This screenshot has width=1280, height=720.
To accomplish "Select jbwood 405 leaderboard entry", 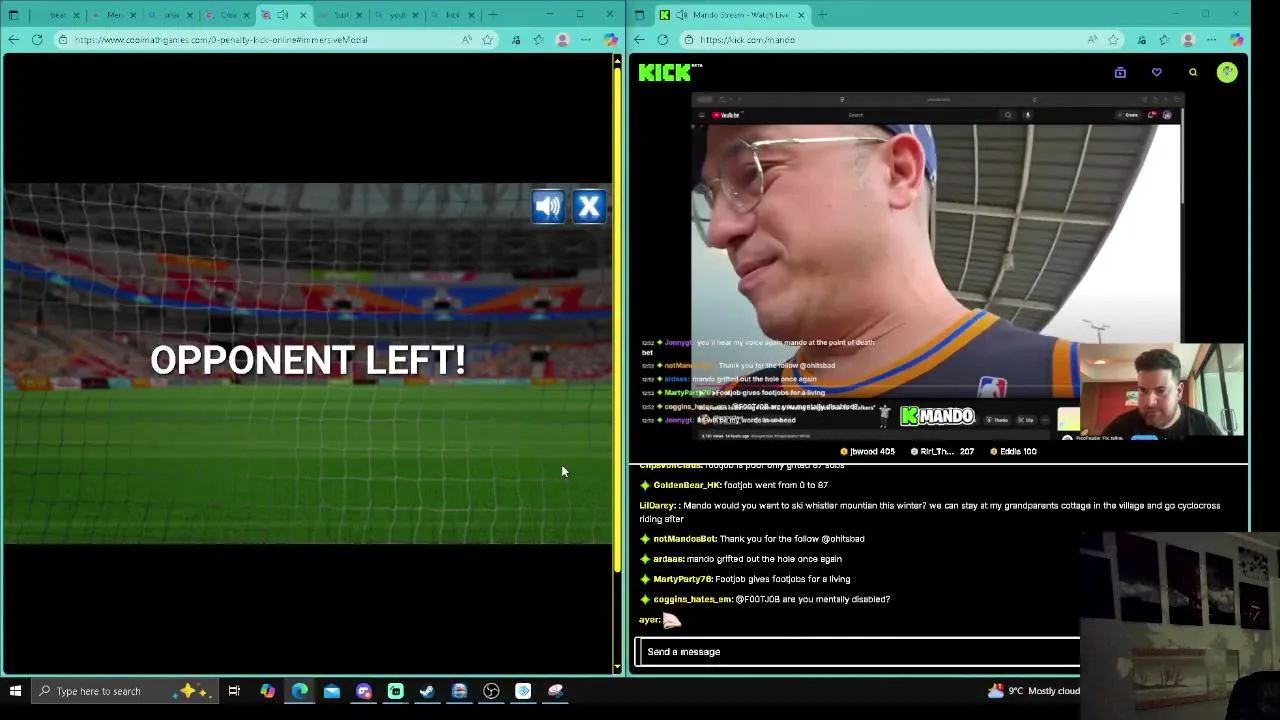I will point(867,451).
